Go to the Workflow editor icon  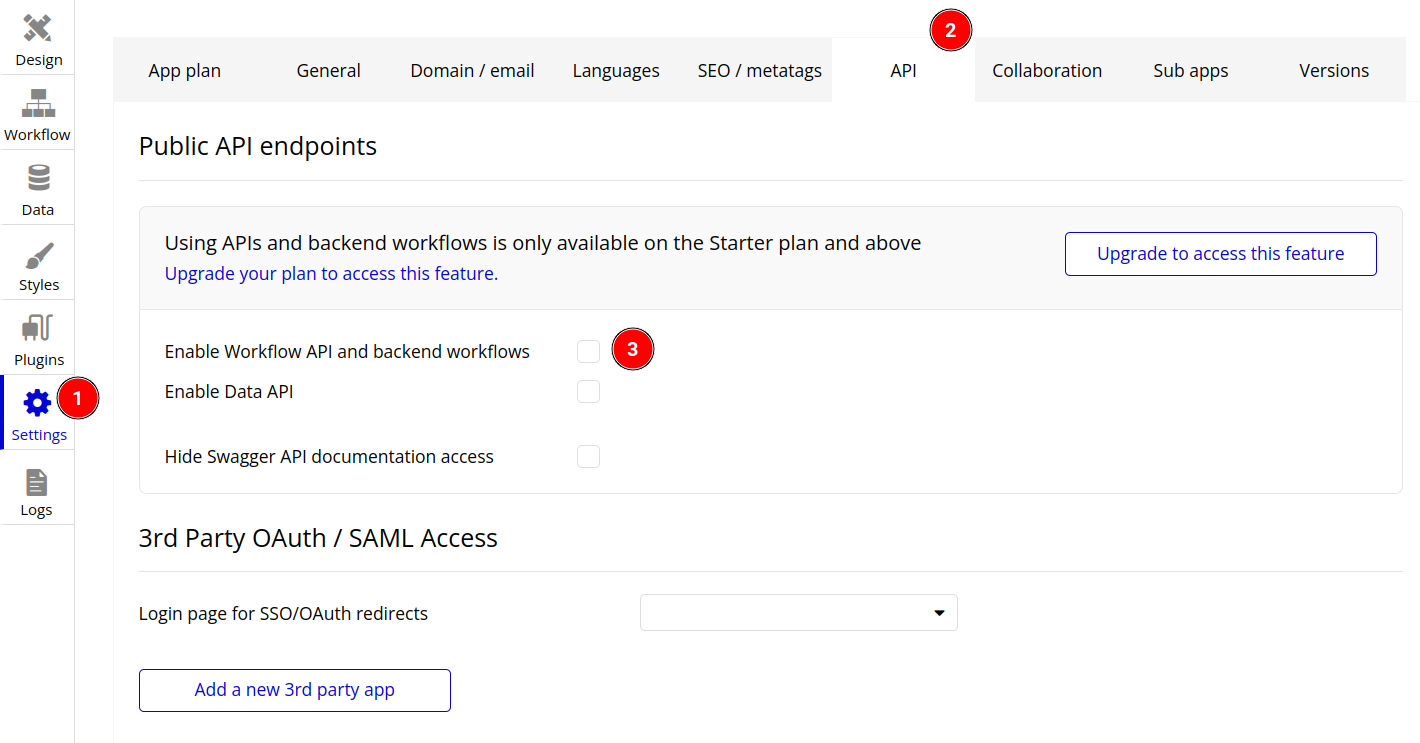[x=38, y=103]
